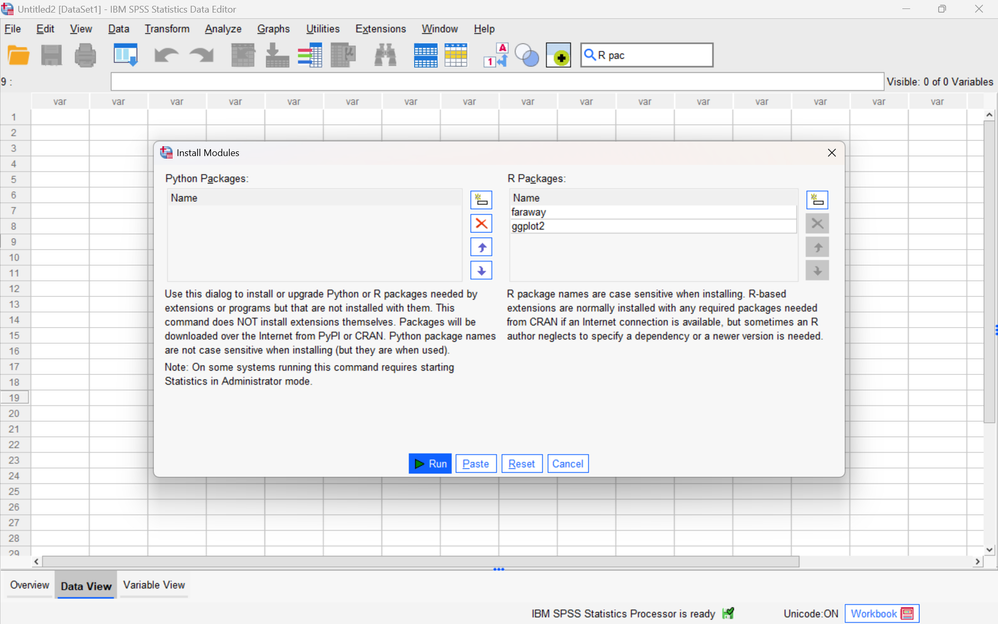Open the Extensions menu
This screenshot has height=624, width=998.
pyautogui.click(x=381, y=29)
